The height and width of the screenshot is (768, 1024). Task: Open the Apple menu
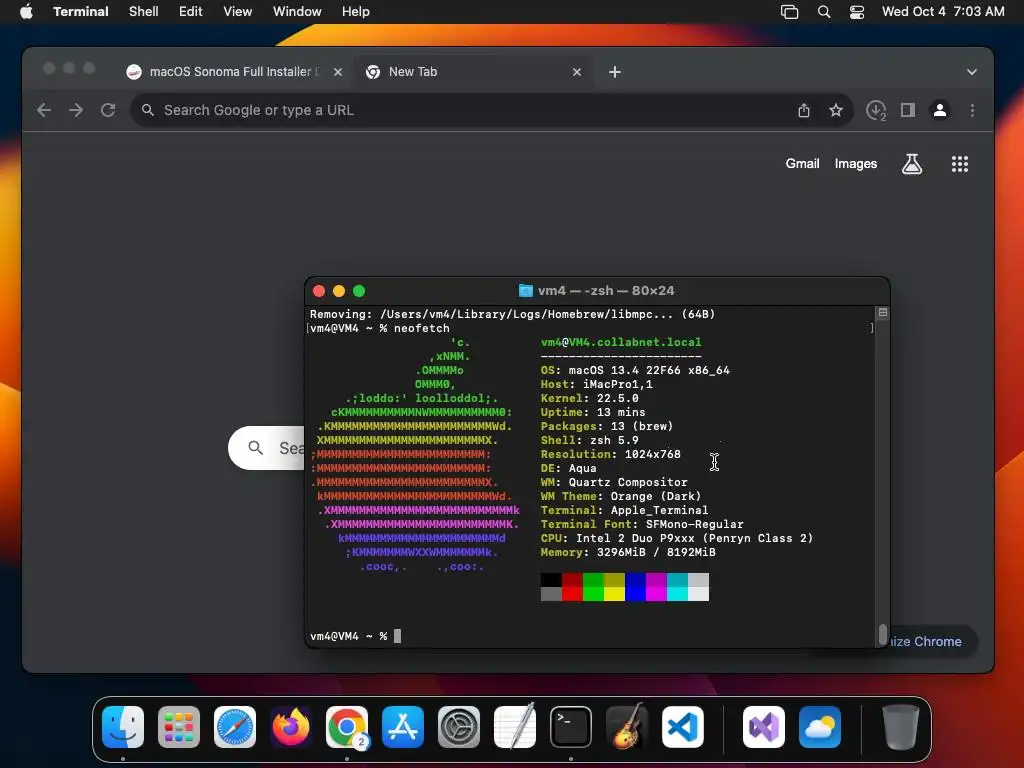pyautogui.click(x=26, y=12)
